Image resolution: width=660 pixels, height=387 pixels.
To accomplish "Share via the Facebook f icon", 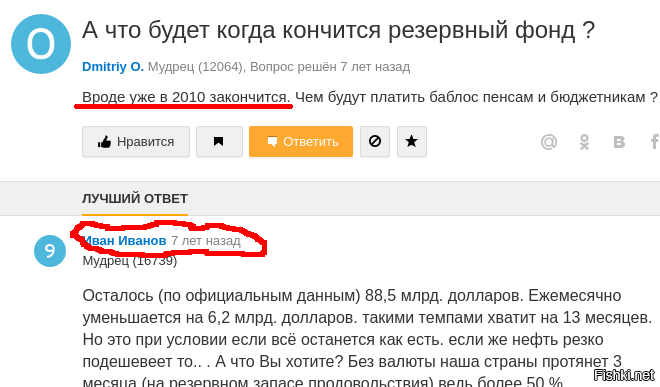I will click(655, 142).
